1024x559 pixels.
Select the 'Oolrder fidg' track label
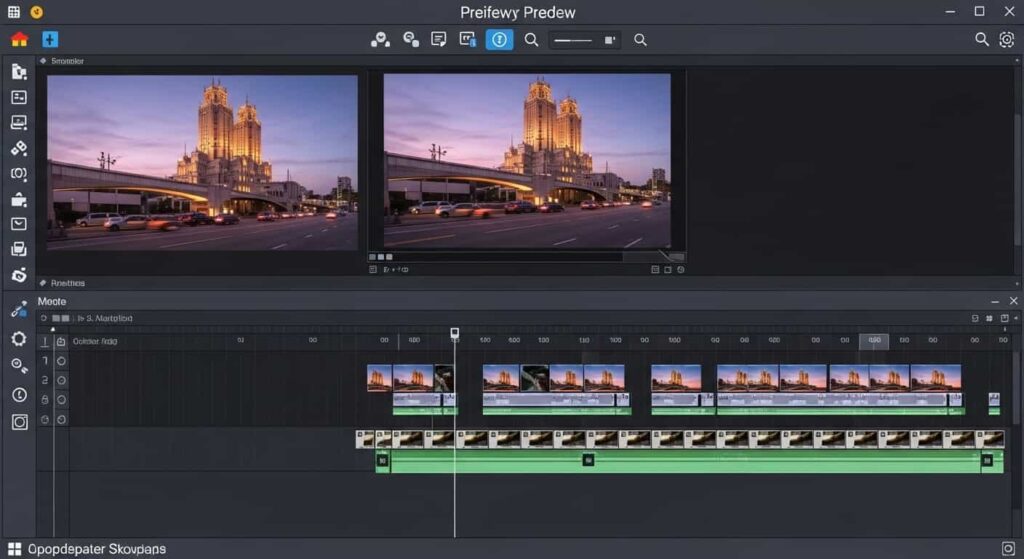pos(95,341)
